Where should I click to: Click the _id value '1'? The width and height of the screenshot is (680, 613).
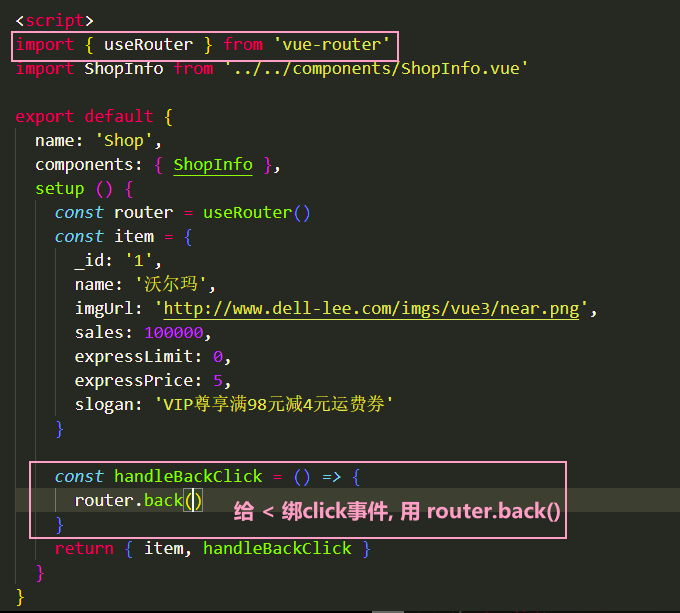tap(138, 261)
